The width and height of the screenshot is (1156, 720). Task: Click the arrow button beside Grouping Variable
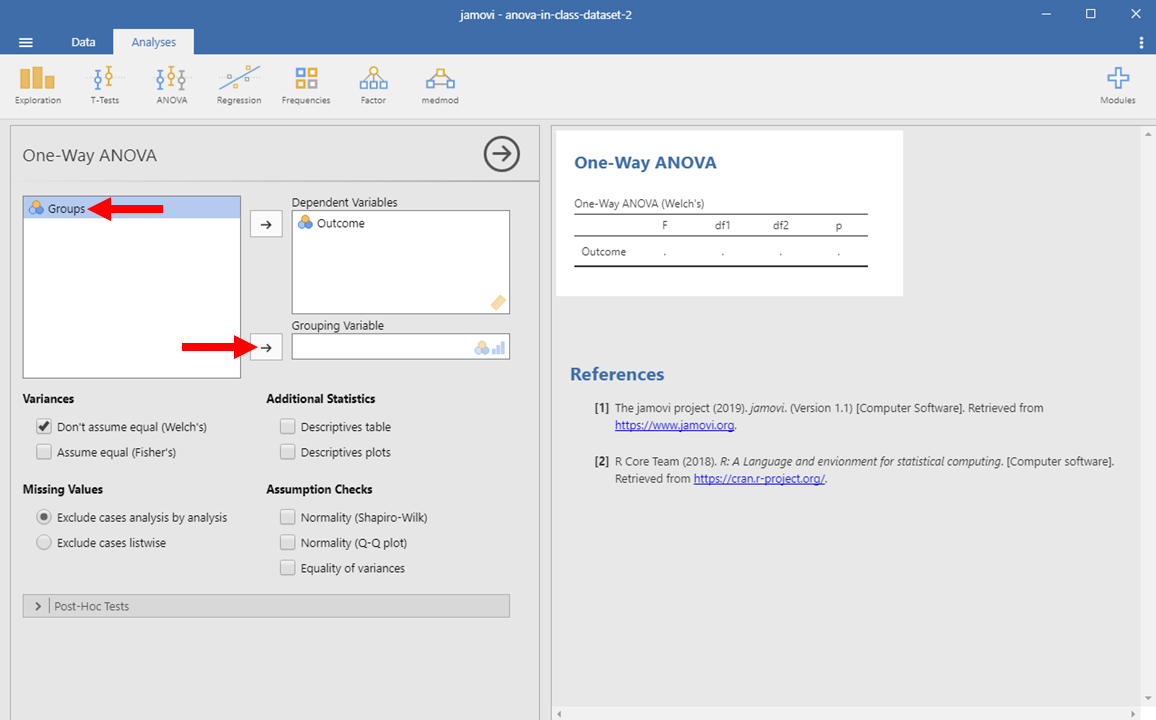tap(265, 347)
